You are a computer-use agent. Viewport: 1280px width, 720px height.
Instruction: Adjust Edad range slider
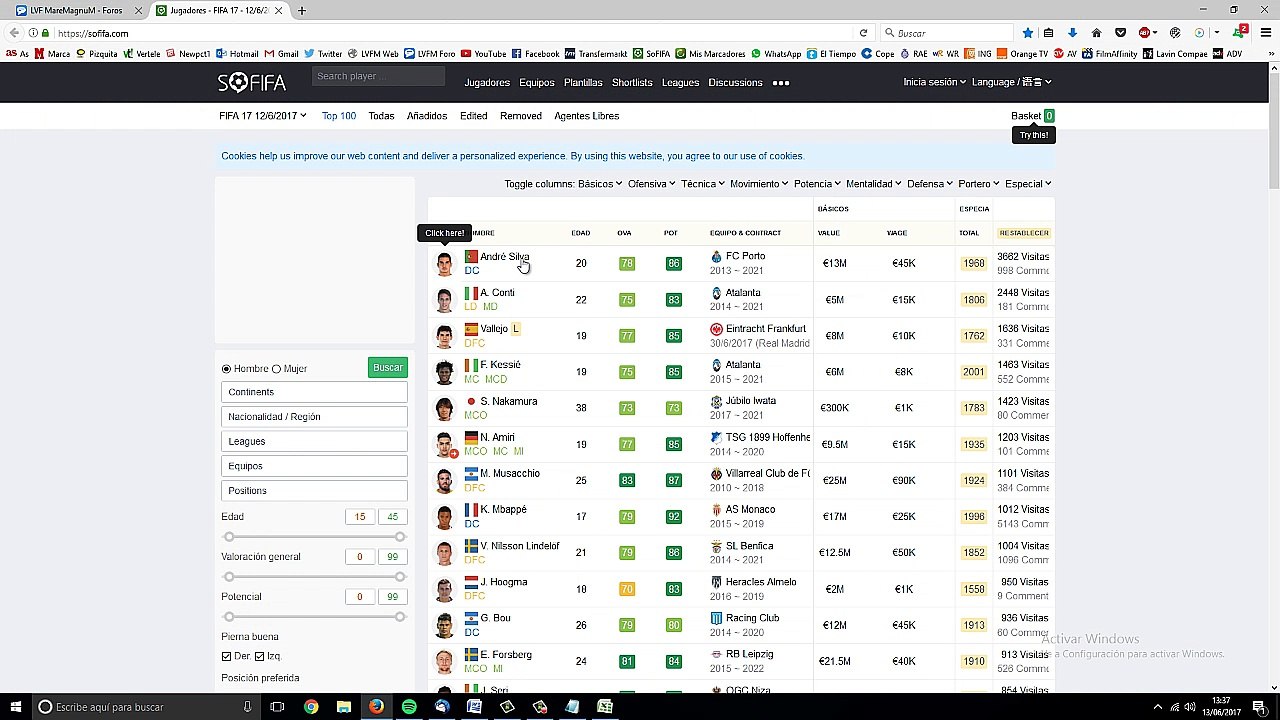pos(314,537)
